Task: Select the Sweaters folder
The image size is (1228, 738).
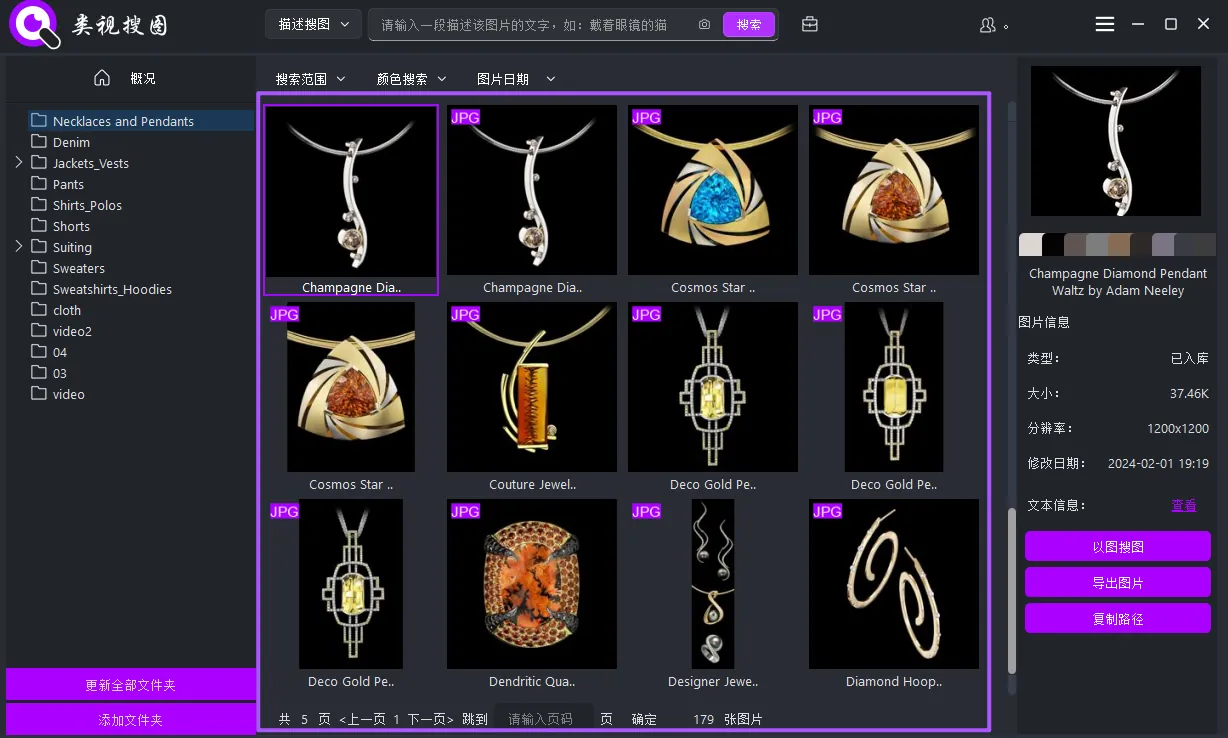Action: [x=77, y=268]
